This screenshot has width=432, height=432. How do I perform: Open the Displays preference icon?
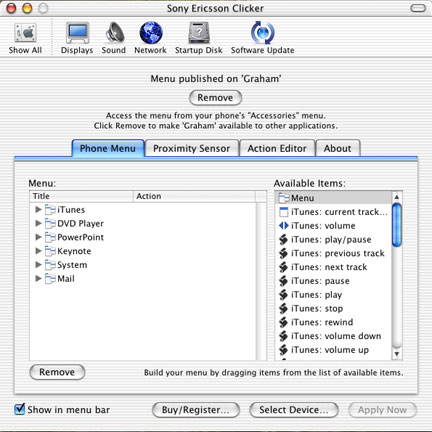[x=77, y=33]
